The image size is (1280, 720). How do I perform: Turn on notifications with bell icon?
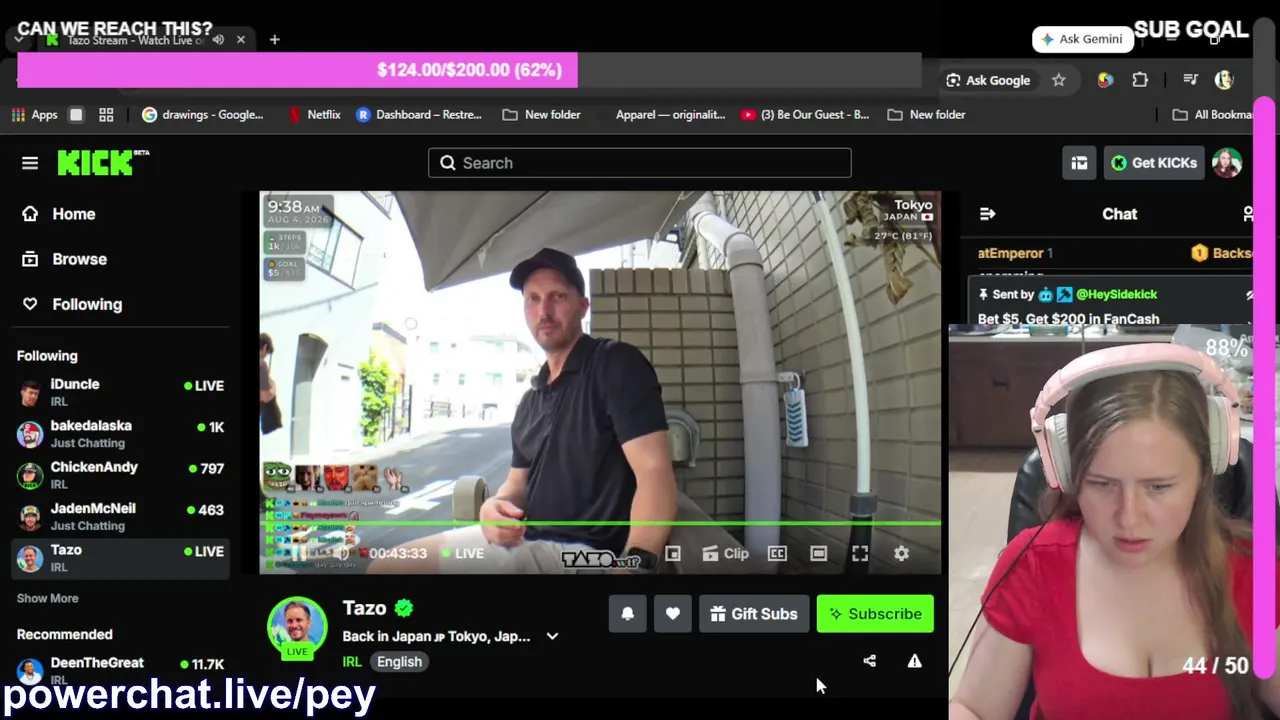628,614
